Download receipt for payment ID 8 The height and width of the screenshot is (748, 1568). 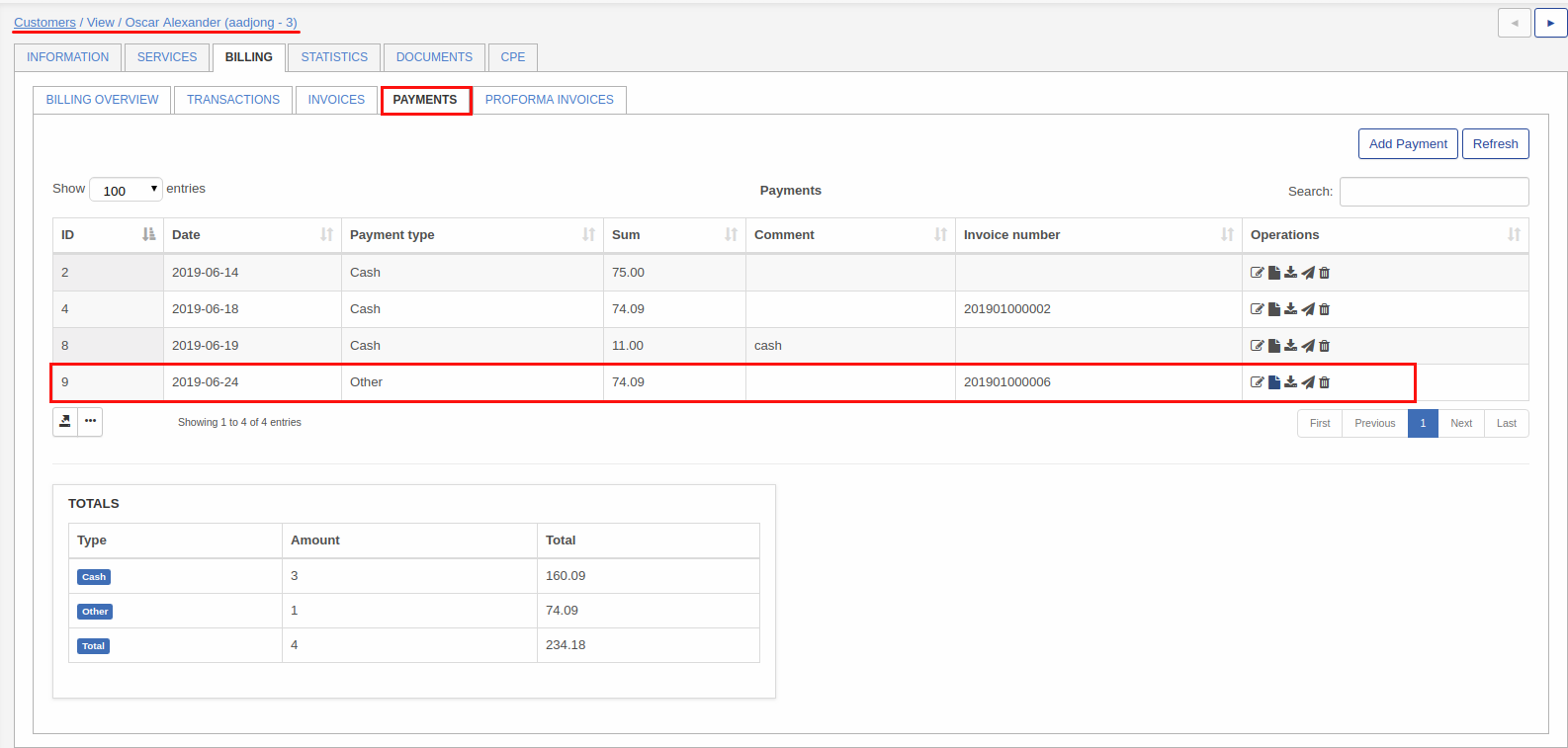[x=1290, y=346]
